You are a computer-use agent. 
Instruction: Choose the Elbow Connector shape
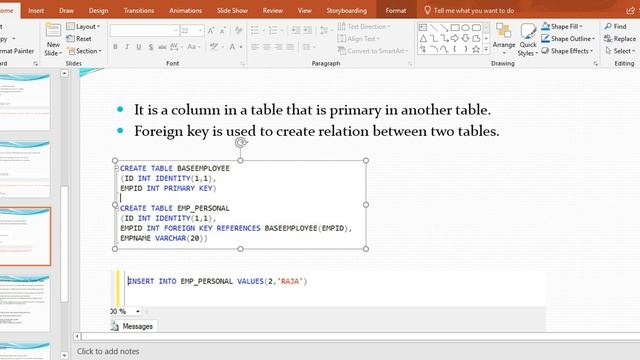coord(433,39)
